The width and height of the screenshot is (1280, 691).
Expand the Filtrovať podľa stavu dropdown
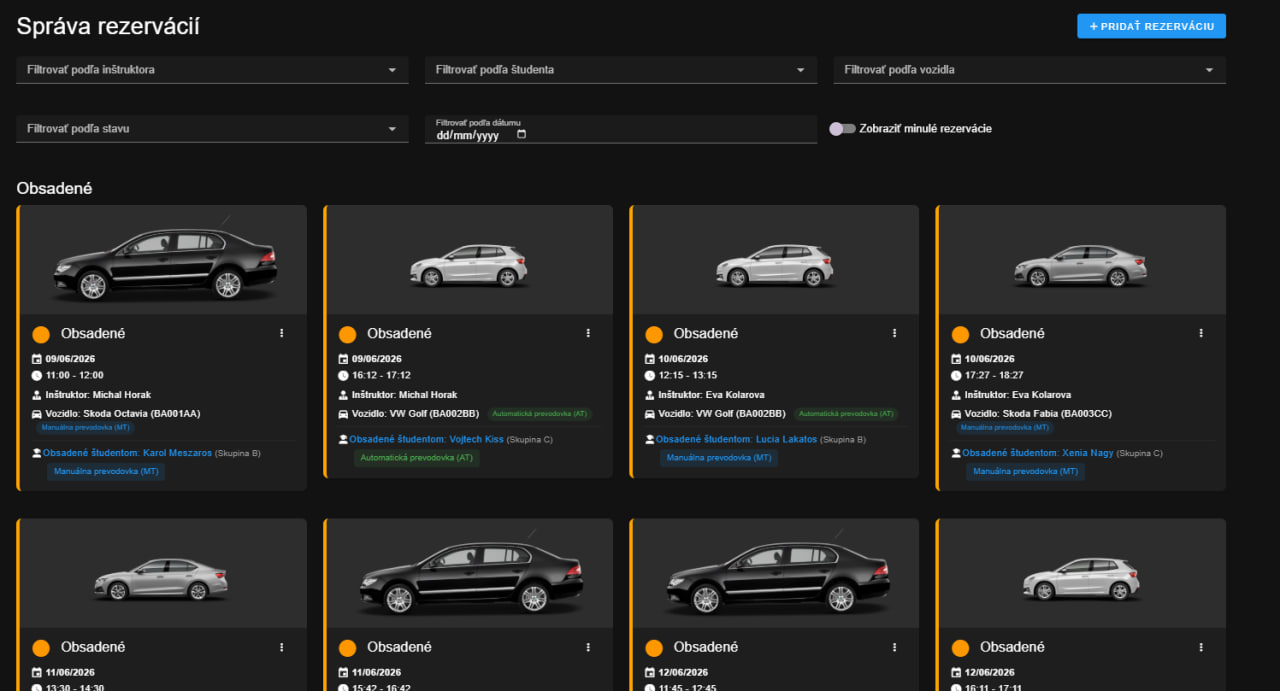pyautogui.click(x=212, y=129)
